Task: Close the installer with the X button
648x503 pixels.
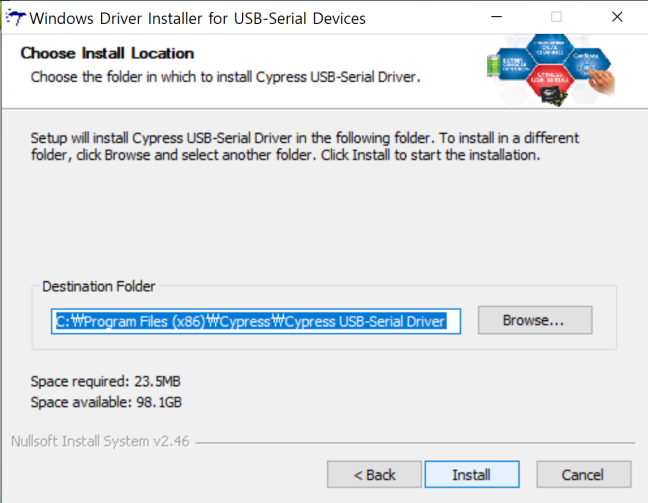Action: pos(617,17)
